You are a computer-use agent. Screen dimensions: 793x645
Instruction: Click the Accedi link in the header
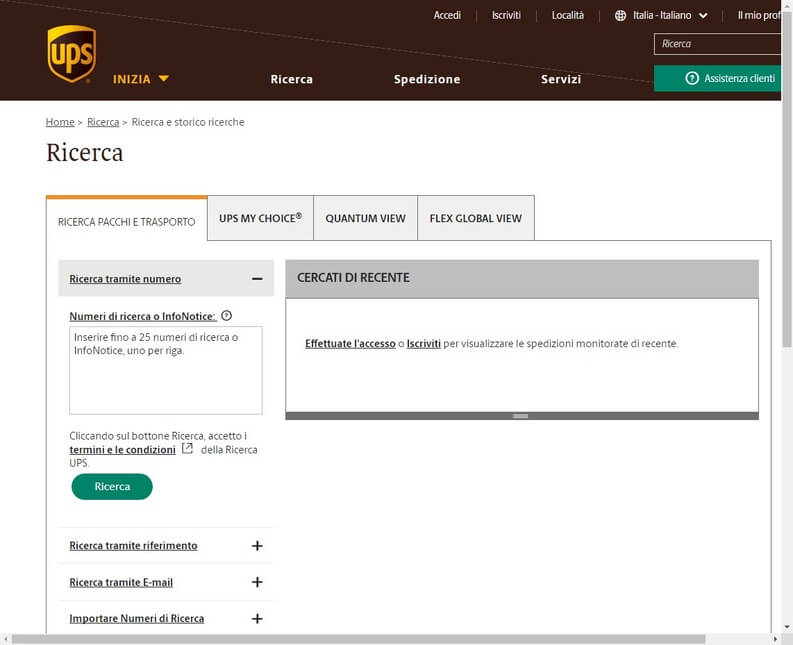click(x=447, y=16)
